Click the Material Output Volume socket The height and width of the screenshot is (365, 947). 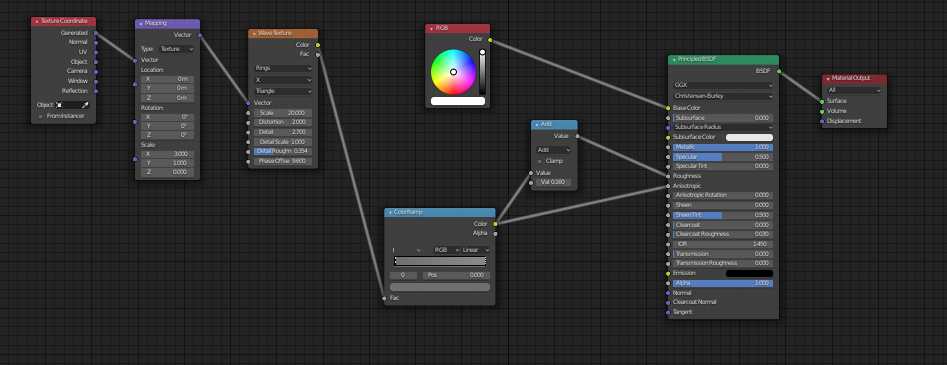[x=822, y=111]
